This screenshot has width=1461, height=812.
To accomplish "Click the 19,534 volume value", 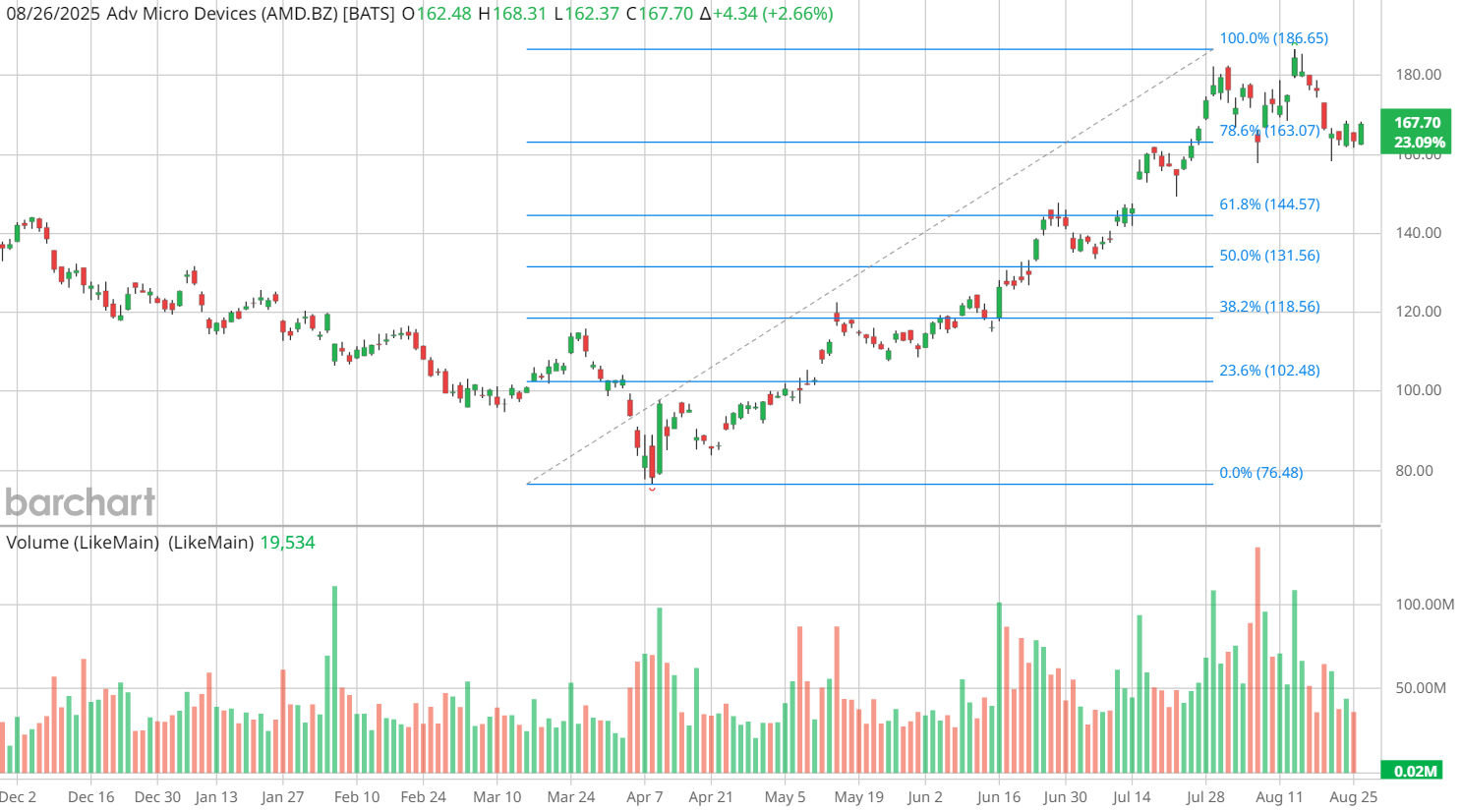I will click(287, 543).
